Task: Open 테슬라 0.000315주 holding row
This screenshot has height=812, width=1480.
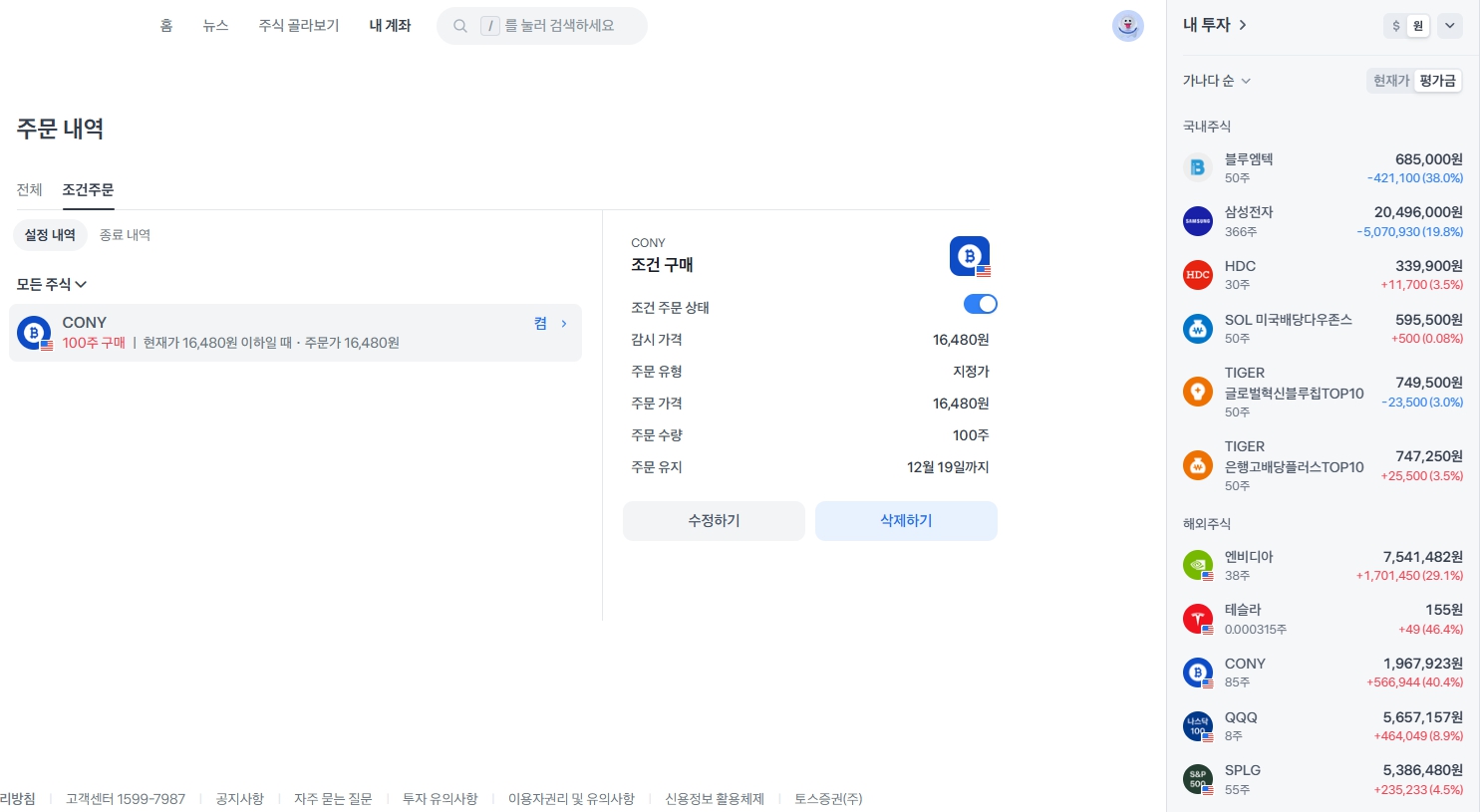Action: coord(1323,619)
